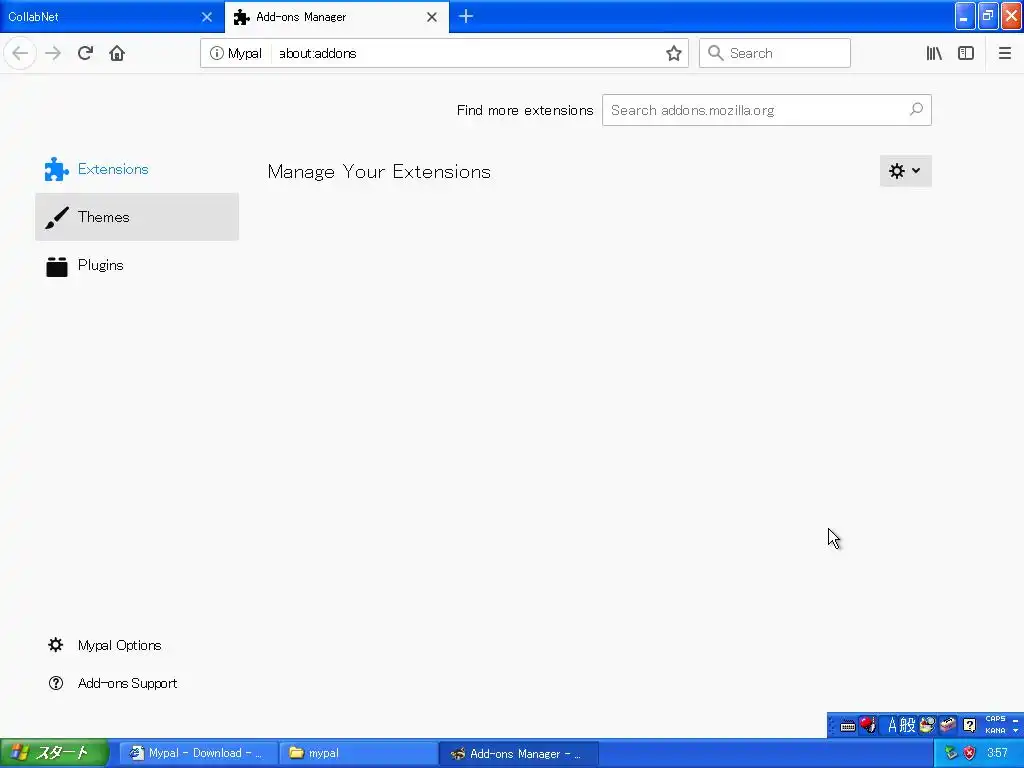Click the IME keyboard icon in language bar
Screen dimensions: 1024x768
click(848, 726)
